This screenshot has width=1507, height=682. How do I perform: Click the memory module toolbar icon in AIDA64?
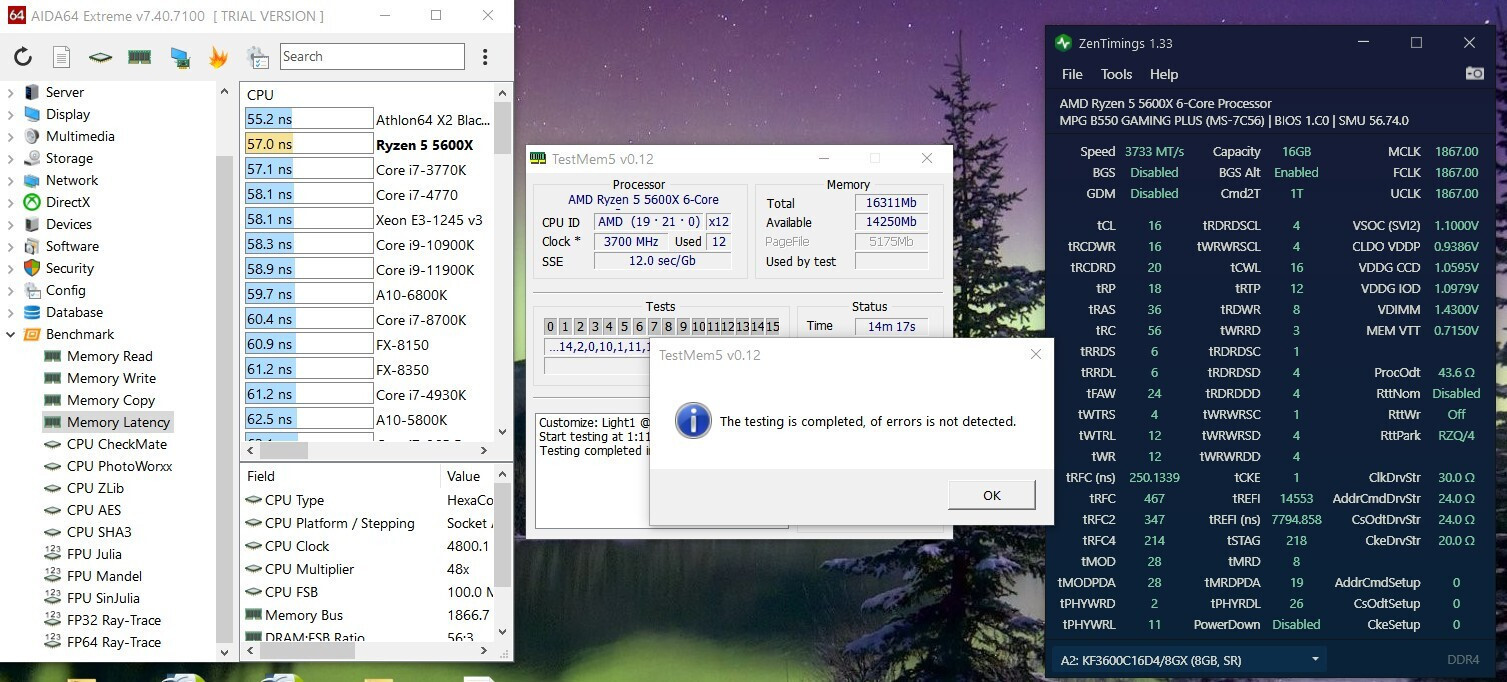click(x=139, y=57)
